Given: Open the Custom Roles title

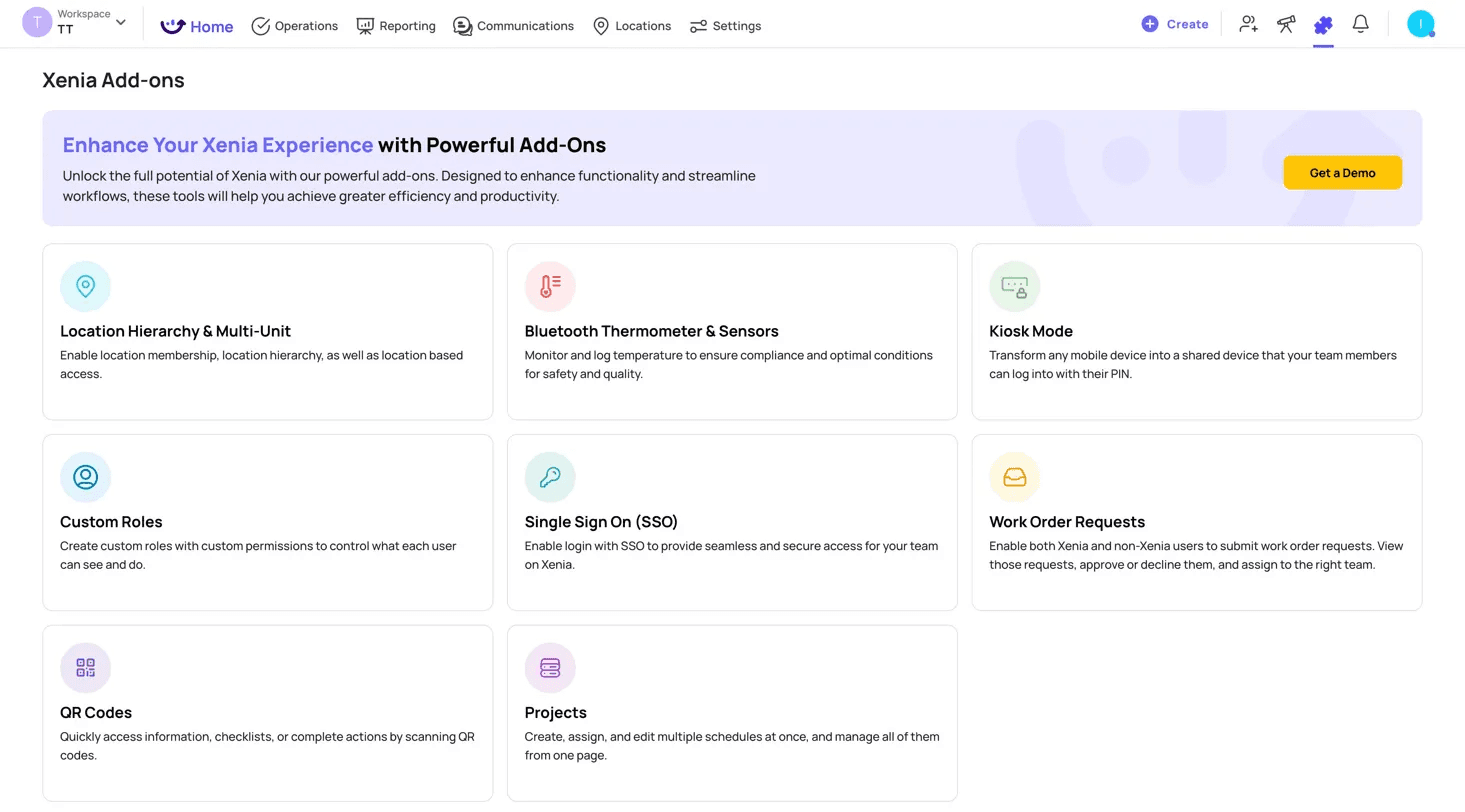Looking at the screenshot, I should tap(111, 522).
